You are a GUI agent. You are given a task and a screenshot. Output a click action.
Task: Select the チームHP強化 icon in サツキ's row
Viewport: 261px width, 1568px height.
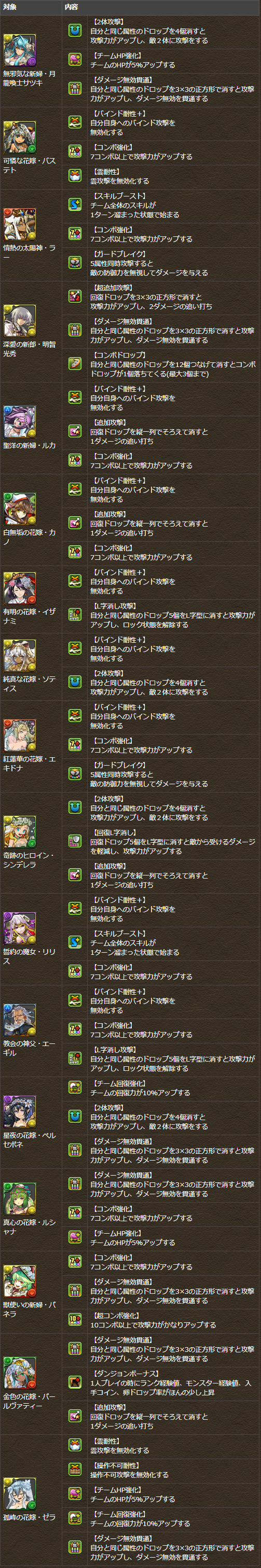tap(74, 60)
